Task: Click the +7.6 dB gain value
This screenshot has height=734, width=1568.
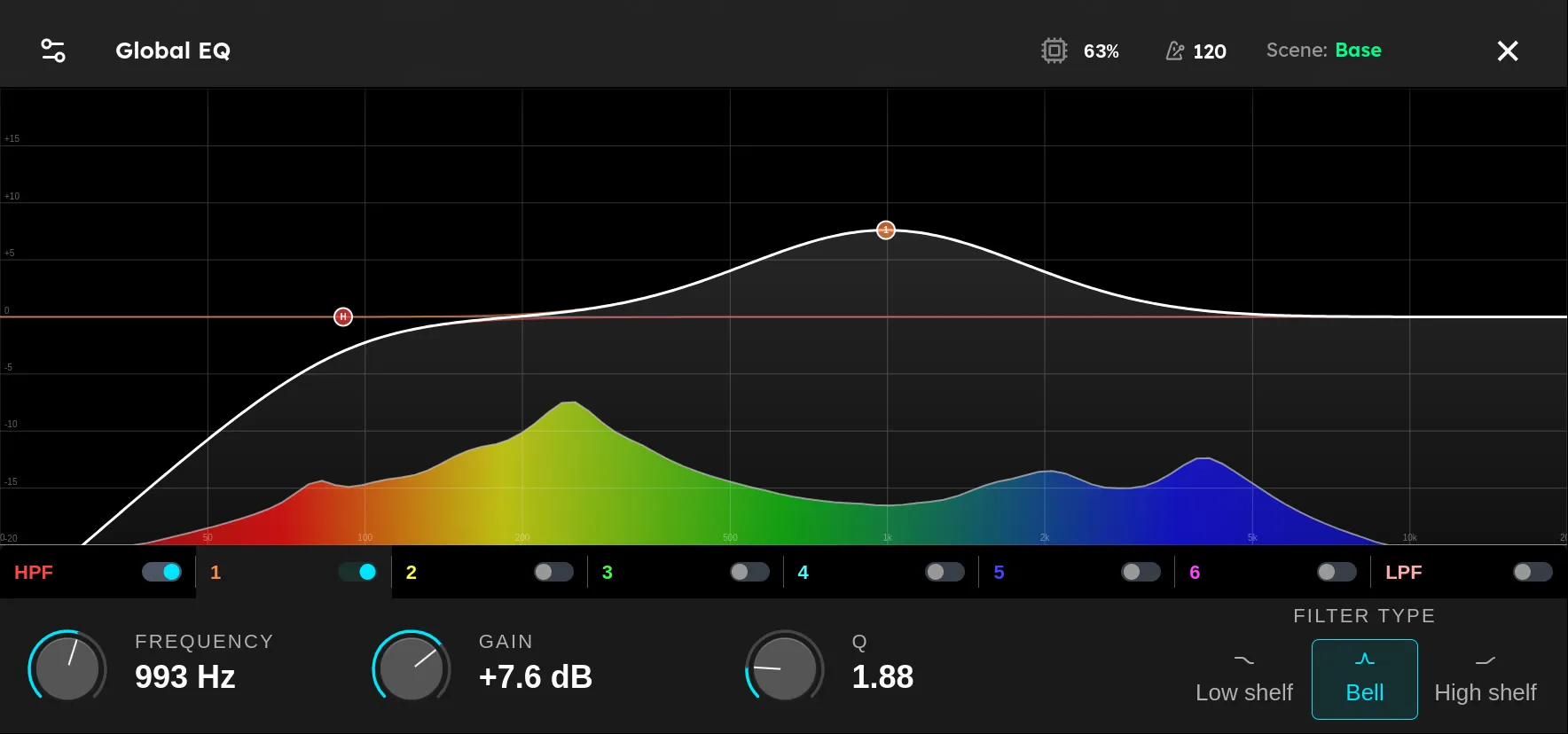Action: pos(536,677)
